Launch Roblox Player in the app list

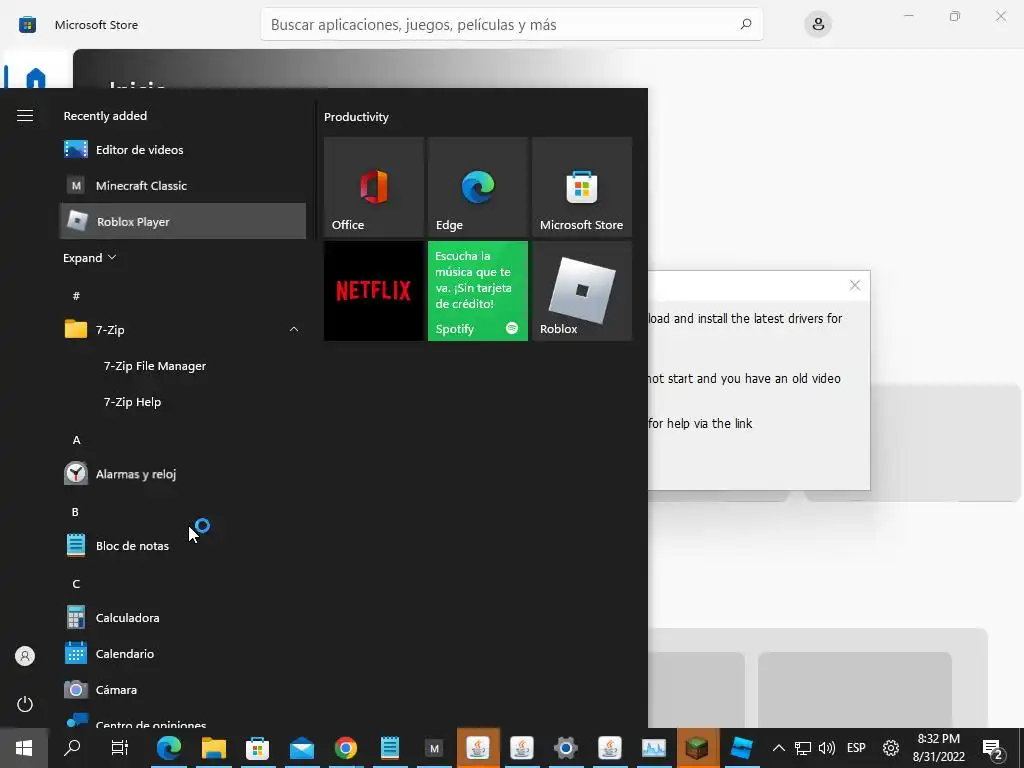(x=183, y=221)
